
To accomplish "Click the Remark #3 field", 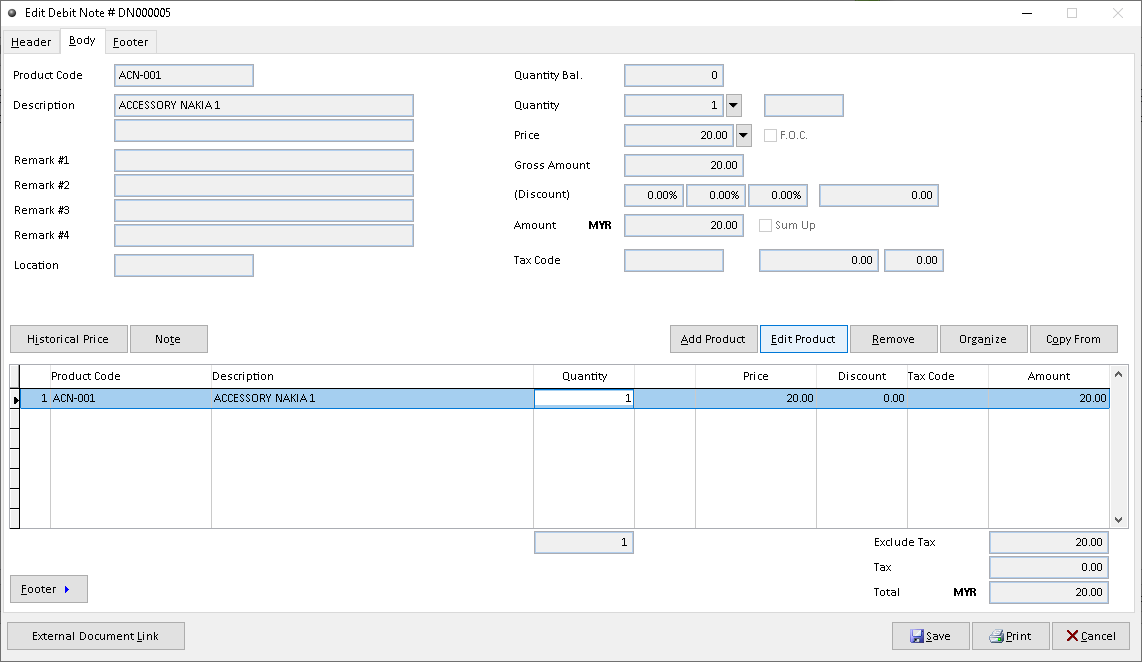I will (x=264, y=210).
